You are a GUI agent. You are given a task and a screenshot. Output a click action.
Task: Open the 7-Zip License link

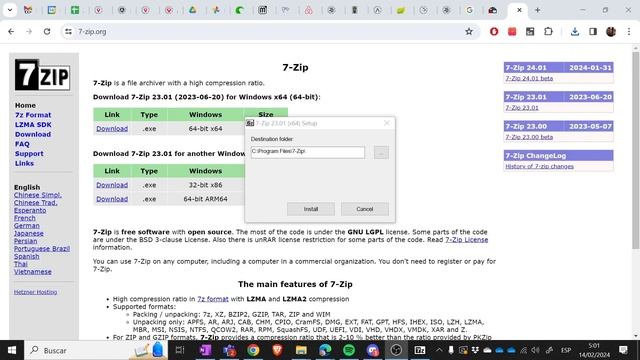pyautogui.click(x=467, y=240)
